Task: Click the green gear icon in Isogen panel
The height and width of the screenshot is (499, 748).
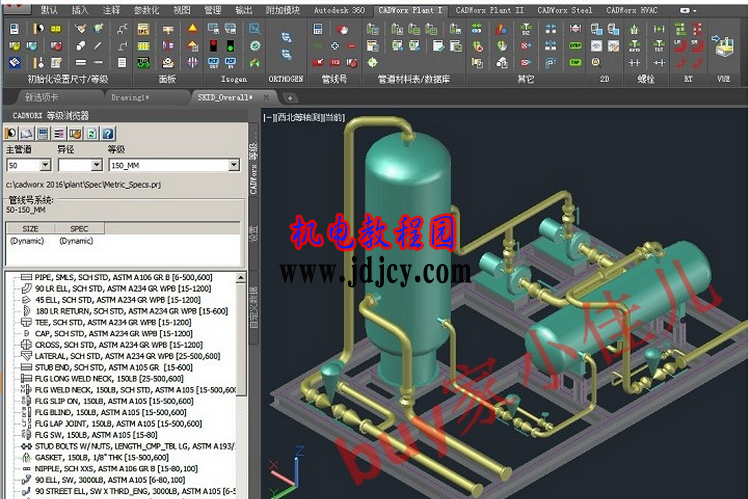Action: coord(255,46)
